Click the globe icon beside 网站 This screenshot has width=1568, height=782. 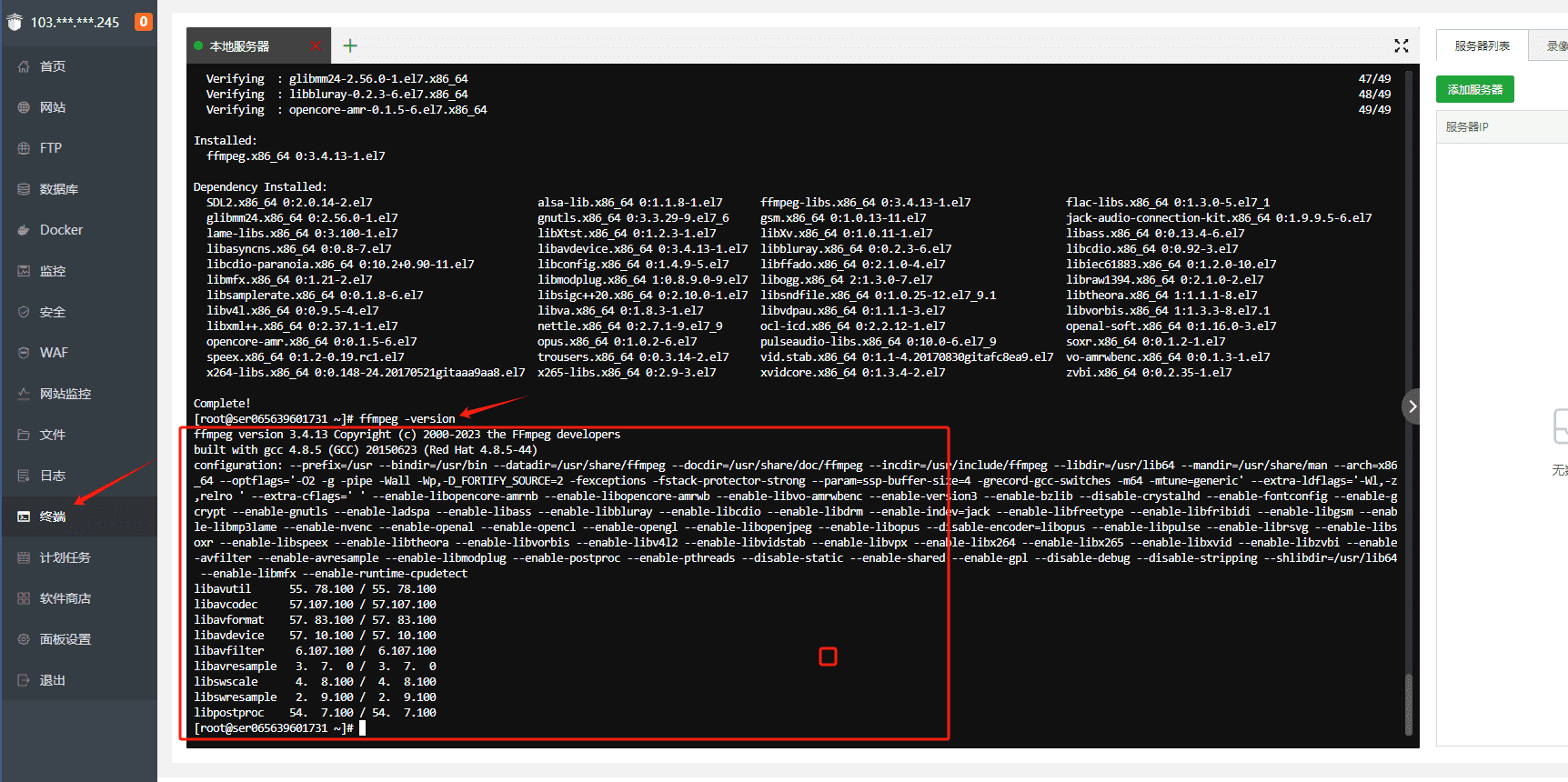24,107
